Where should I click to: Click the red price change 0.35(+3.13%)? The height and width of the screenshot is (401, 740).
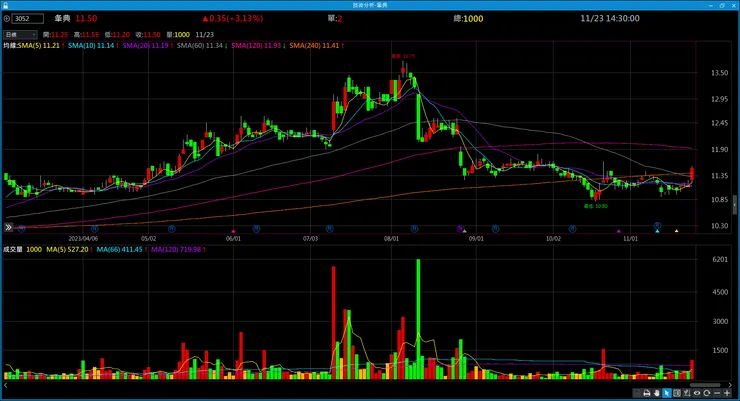tap(233, 18)
